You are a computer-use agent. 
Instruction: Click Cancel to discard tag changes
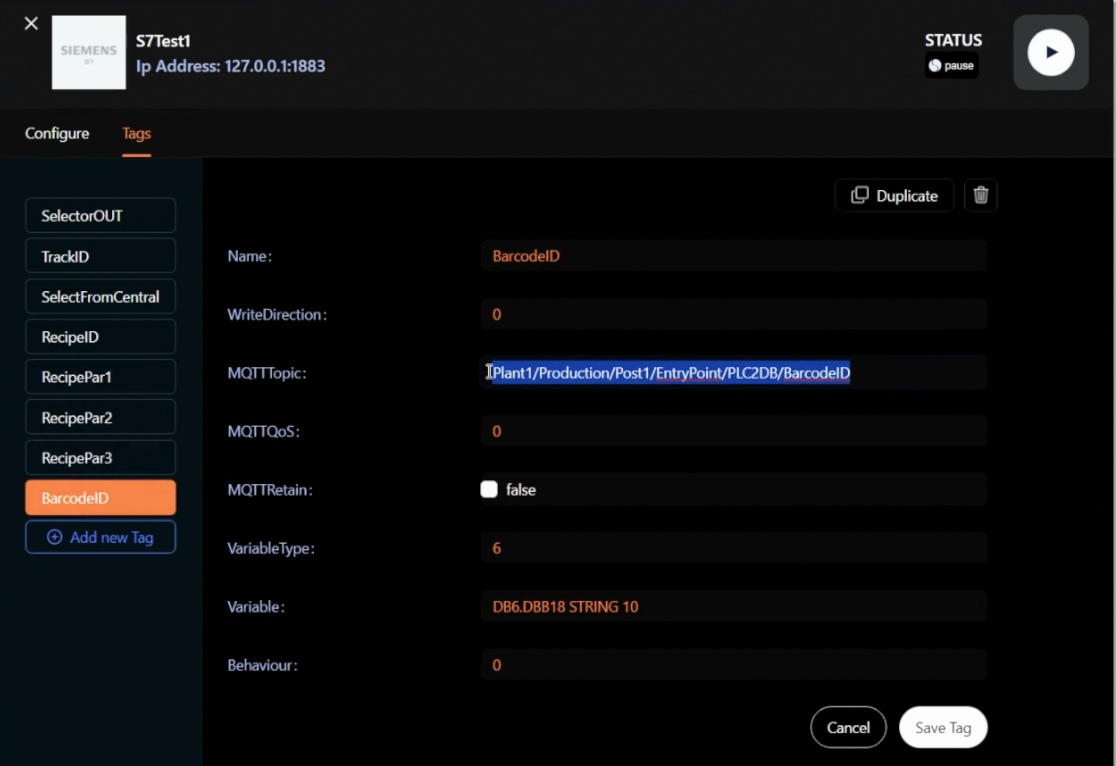[x=848, y=728]
